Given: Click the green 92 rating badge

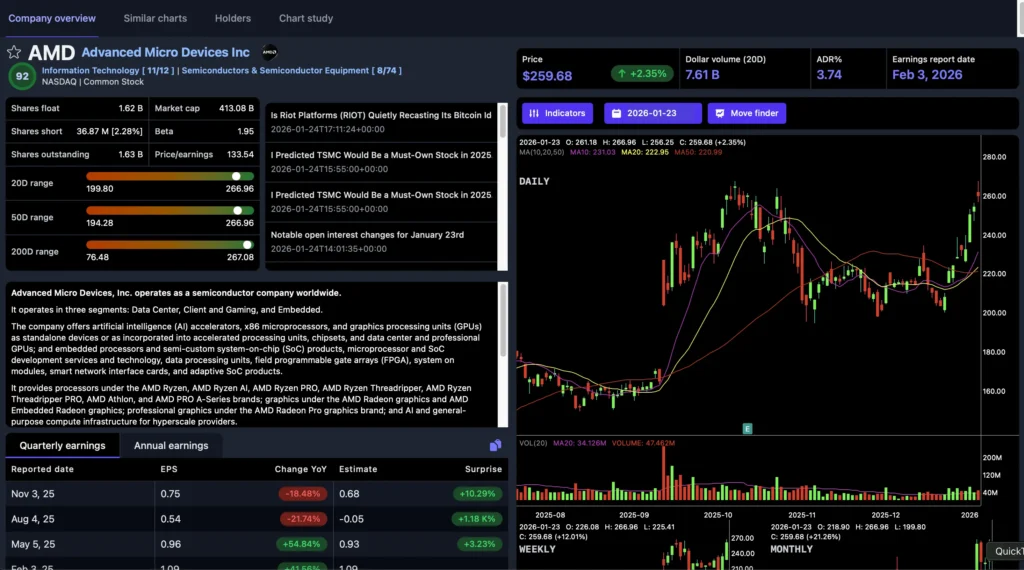Looking at the screenshot, I should 20,76.
